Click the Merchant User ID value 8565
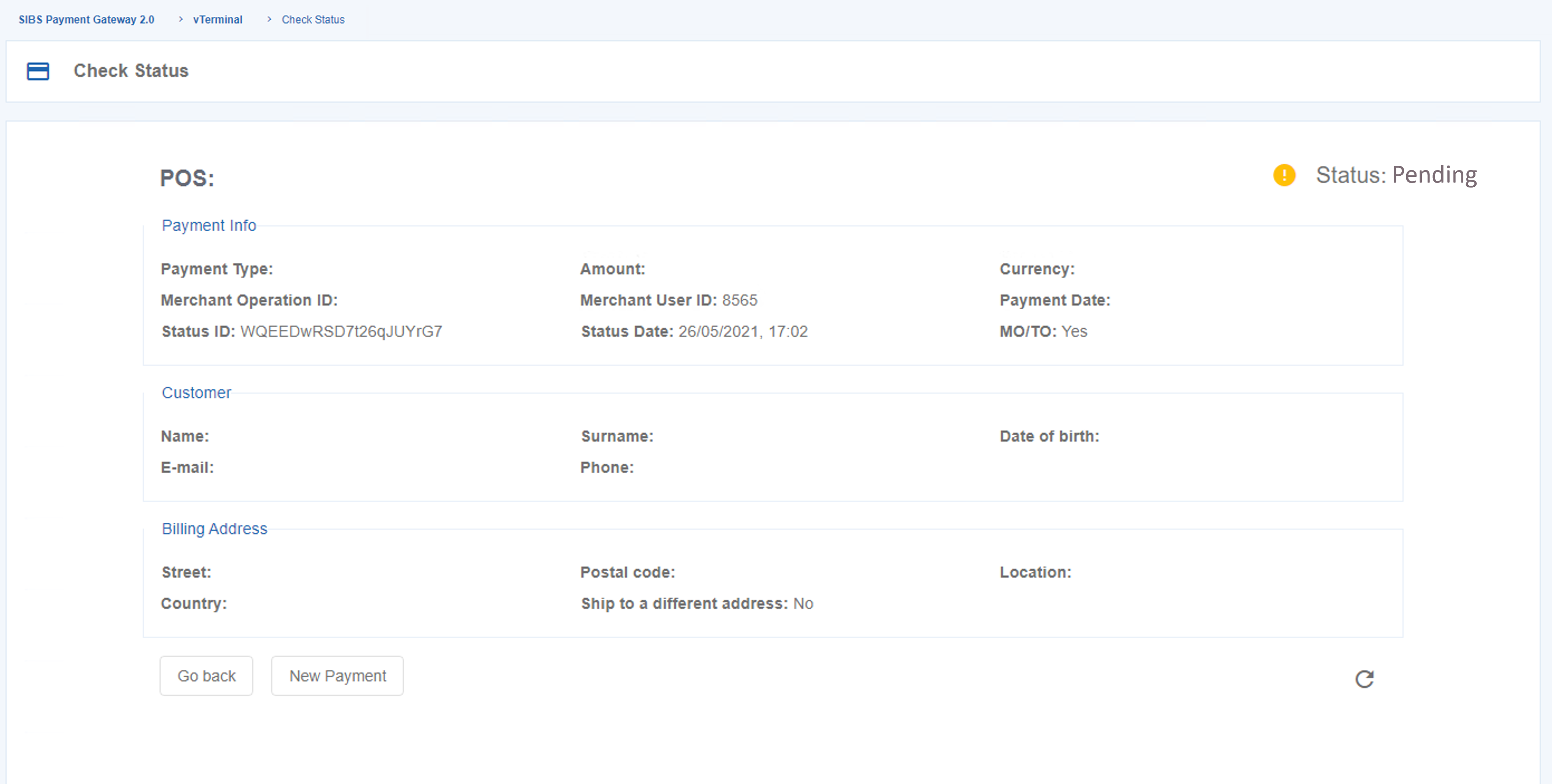Image resolution: width=1552 pixels, height=784 pixels. pos(739,300)
